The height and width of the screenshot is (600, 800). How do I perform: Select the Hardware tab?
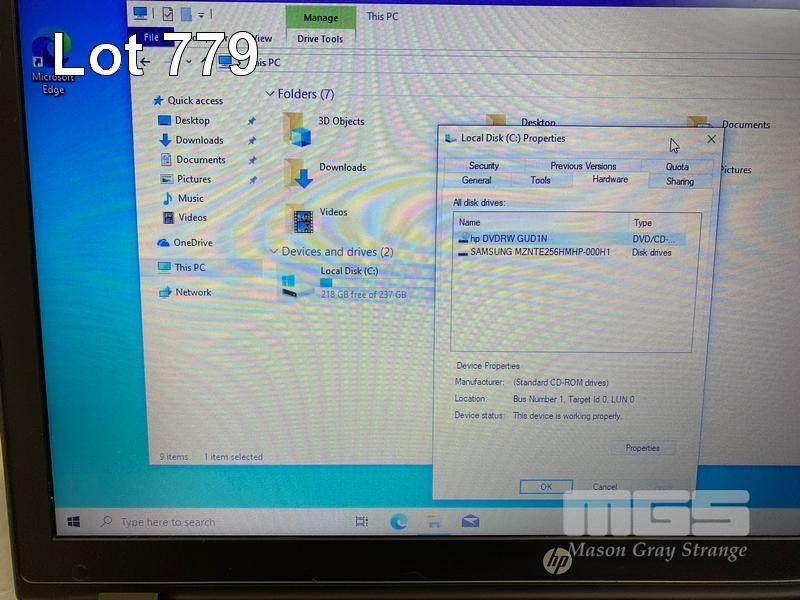610,179
